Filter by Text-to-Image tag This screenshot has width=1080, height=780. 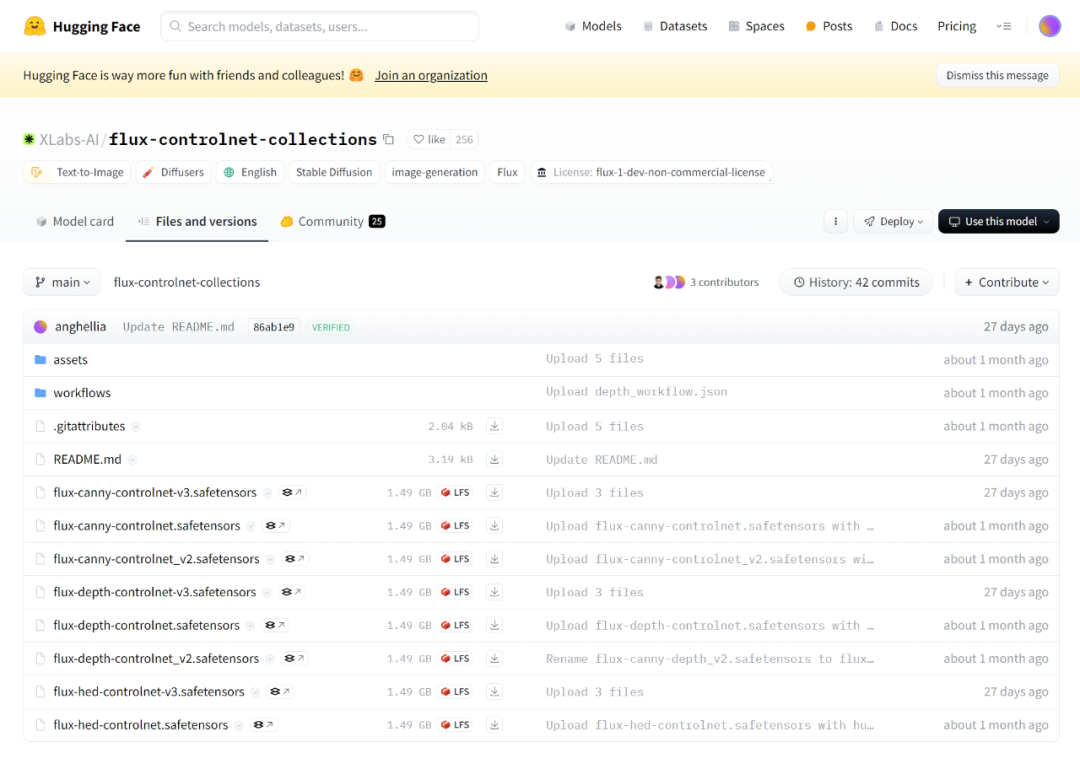[x=76, y=172]
